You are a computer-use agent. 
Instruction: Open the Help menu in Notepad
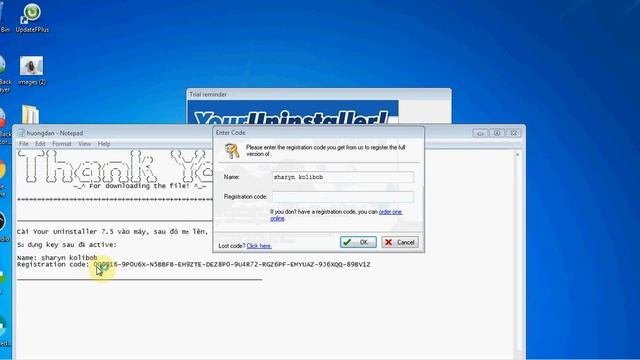pyautogui.click(x=104, y=144)
